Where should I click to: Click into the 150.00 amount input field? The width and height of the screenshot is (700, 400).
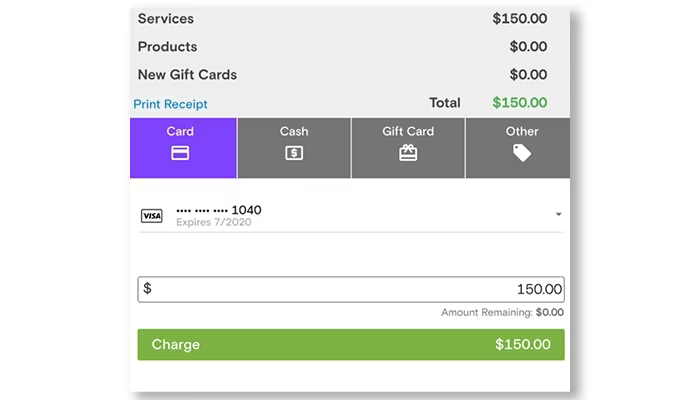coord(351,289)
